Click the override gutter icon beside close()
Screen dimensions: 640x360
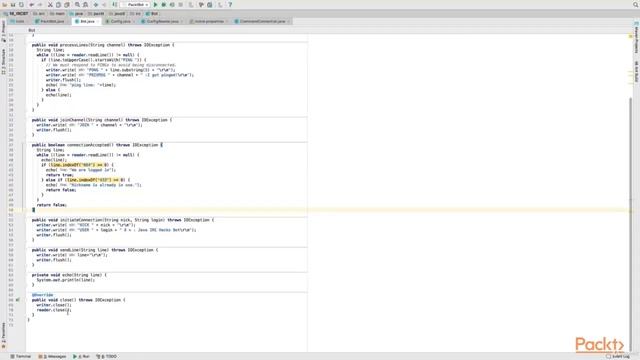pos(18,300)
